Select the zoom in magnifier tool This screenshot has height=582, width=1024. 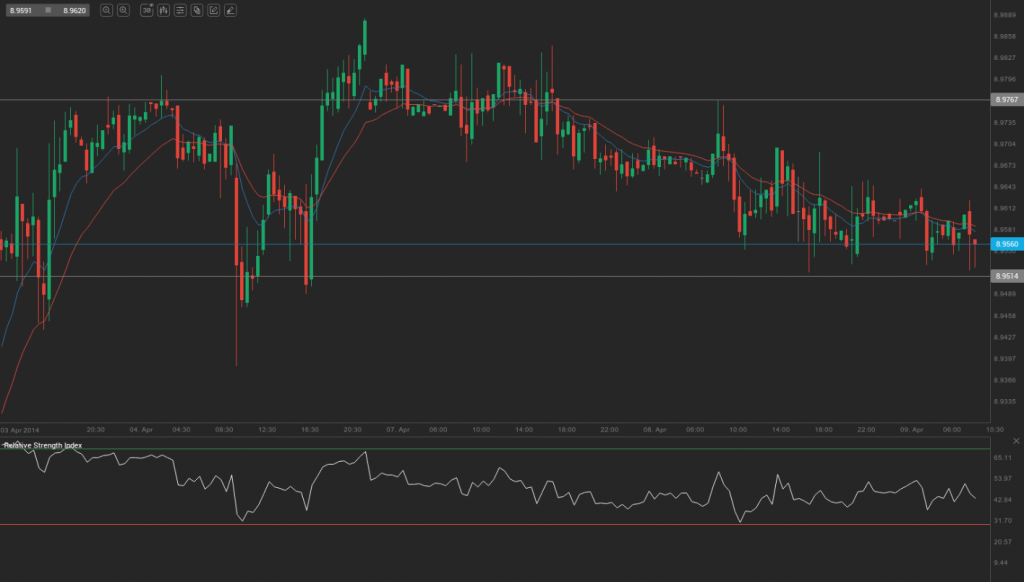[124, 10]
